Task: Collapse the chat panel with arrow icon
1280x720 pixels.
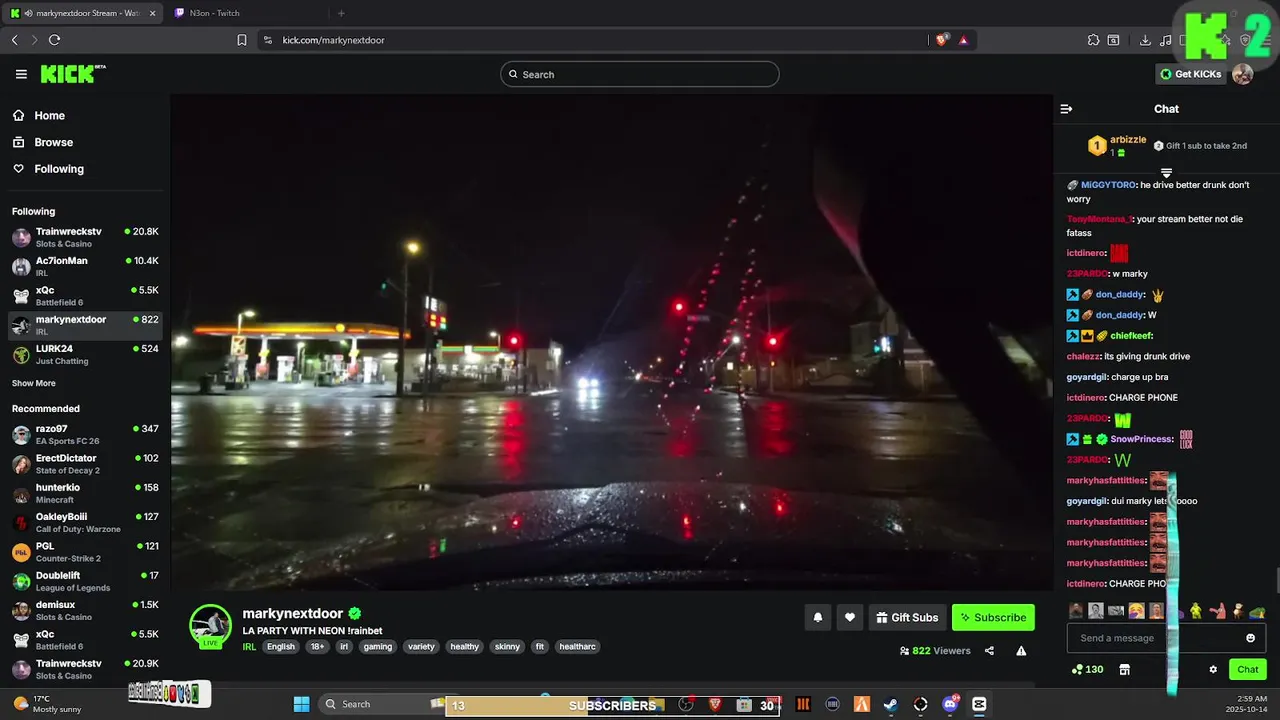Action: pyautogui.click(x=1066, y=109)
